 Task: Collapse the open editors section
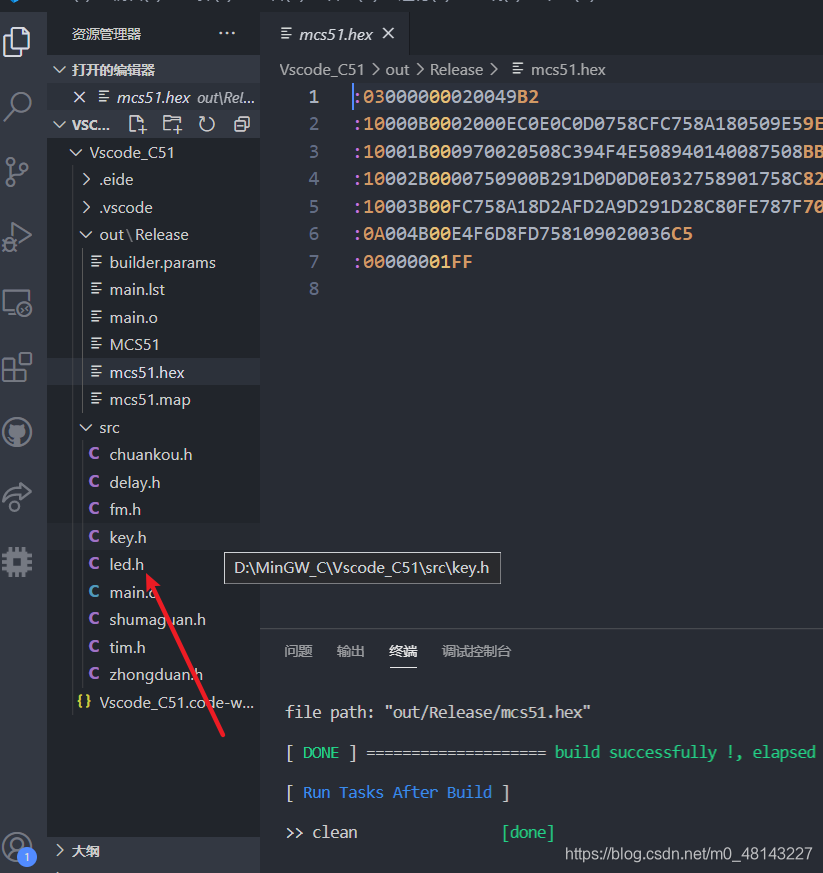point(59,70)
